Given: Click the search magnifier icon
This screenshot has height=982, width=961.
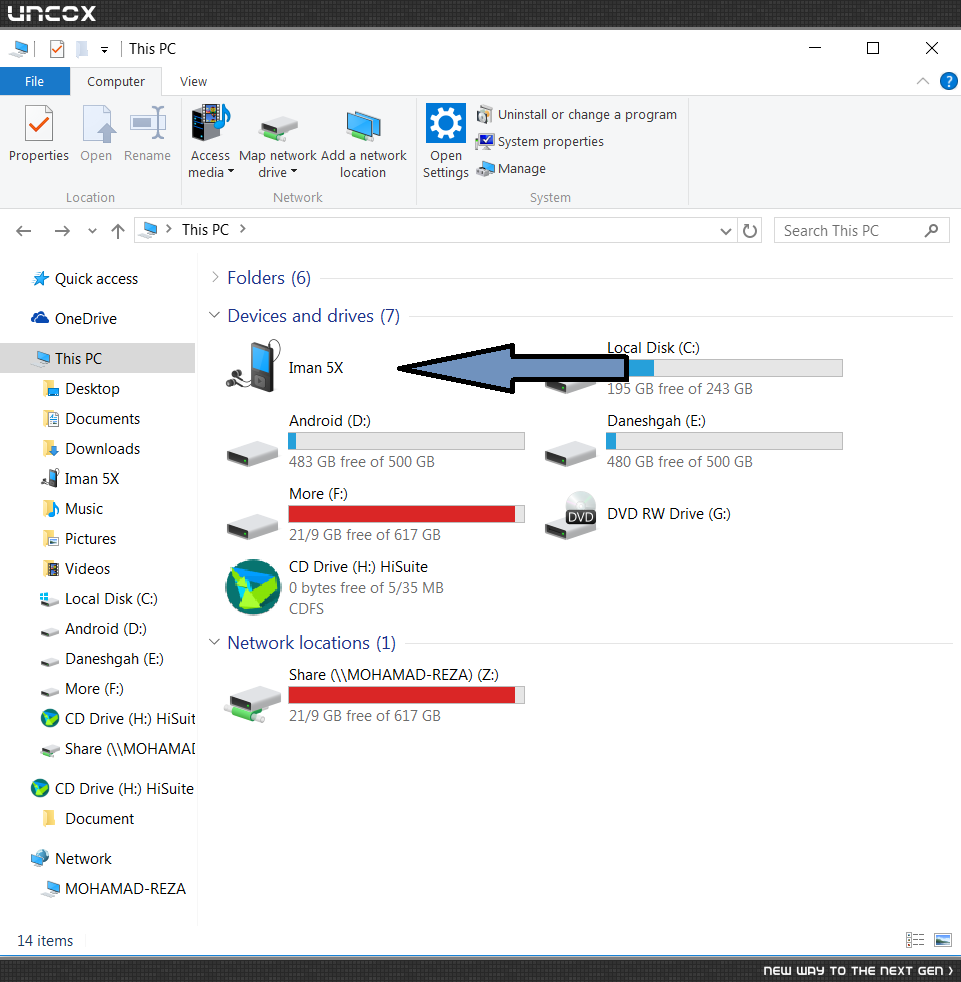Looking at the screenshot, I should [932, 230].
